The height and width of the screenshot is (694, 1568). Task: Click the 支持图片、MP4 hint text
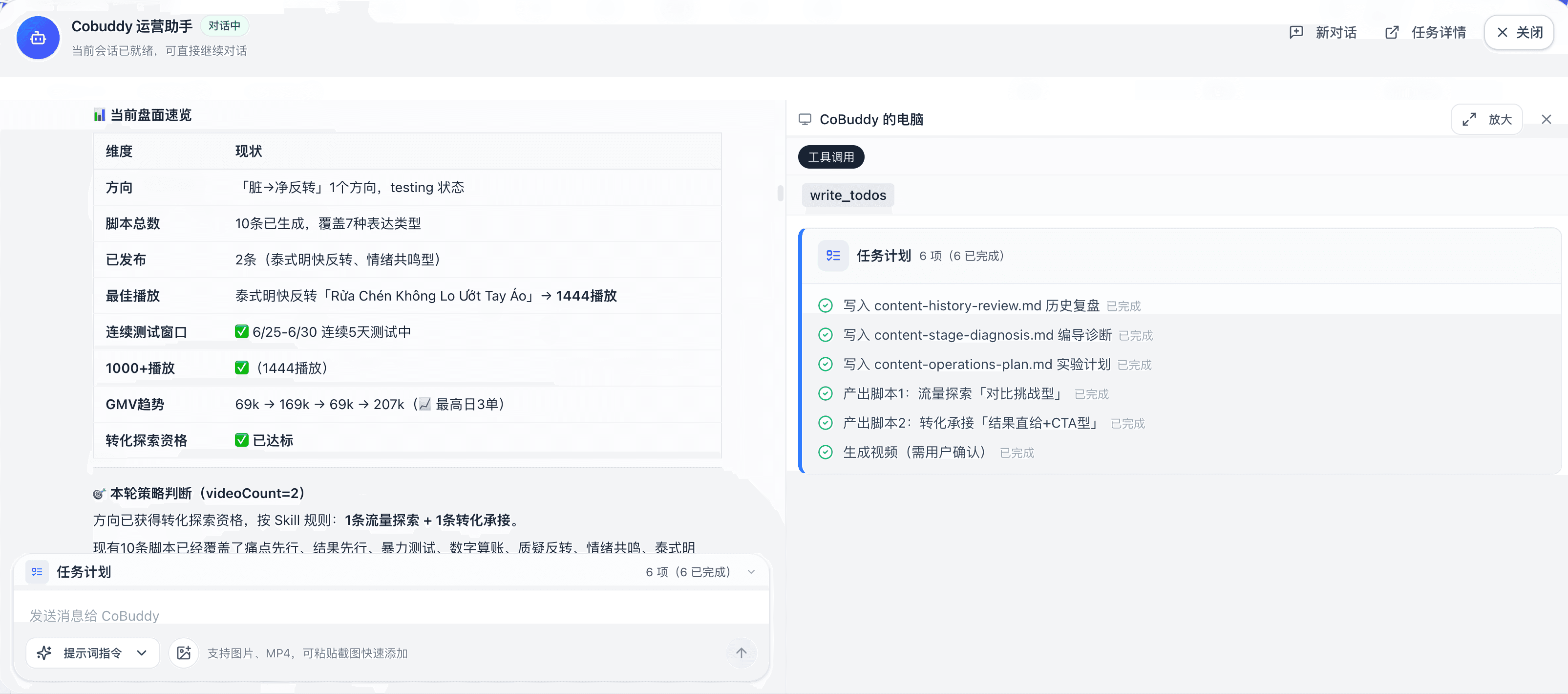307,653
